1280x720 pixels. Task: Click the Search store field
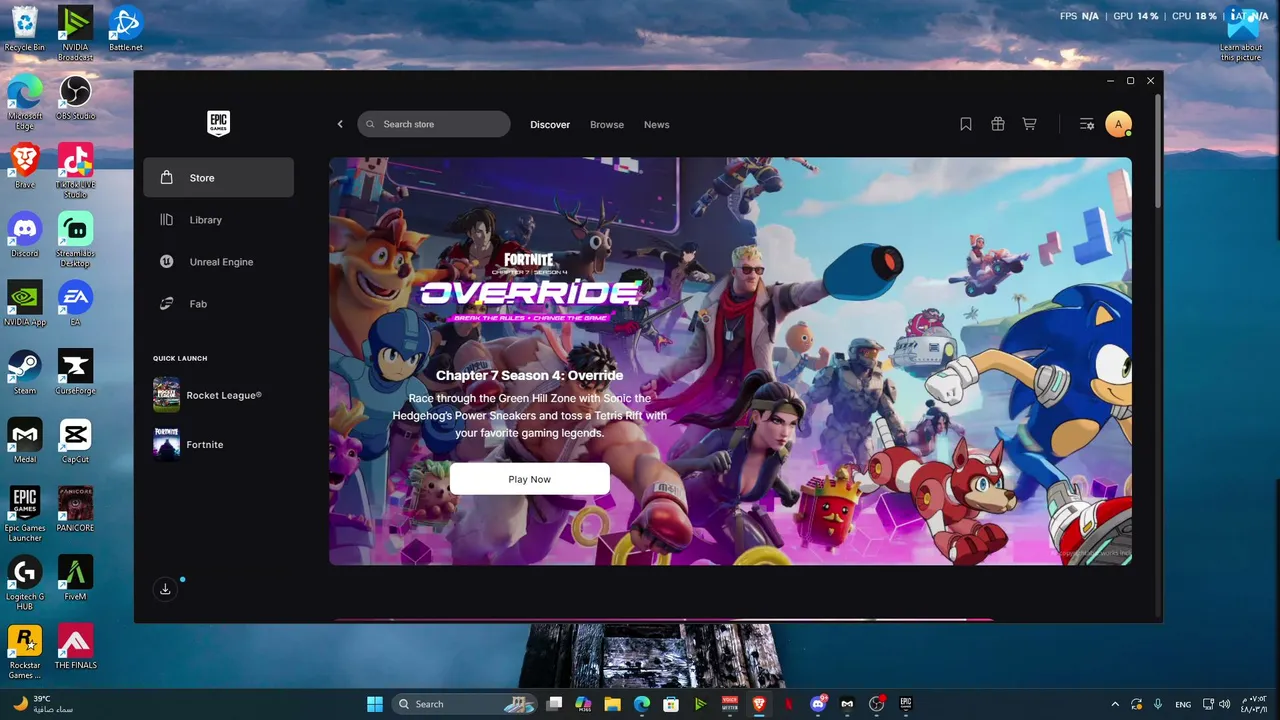click(434, 124)
